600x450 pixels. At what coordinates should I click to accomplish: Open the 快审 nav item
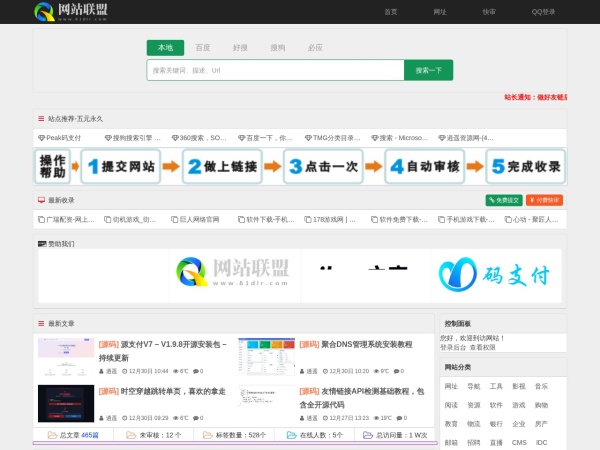point(489,12)
